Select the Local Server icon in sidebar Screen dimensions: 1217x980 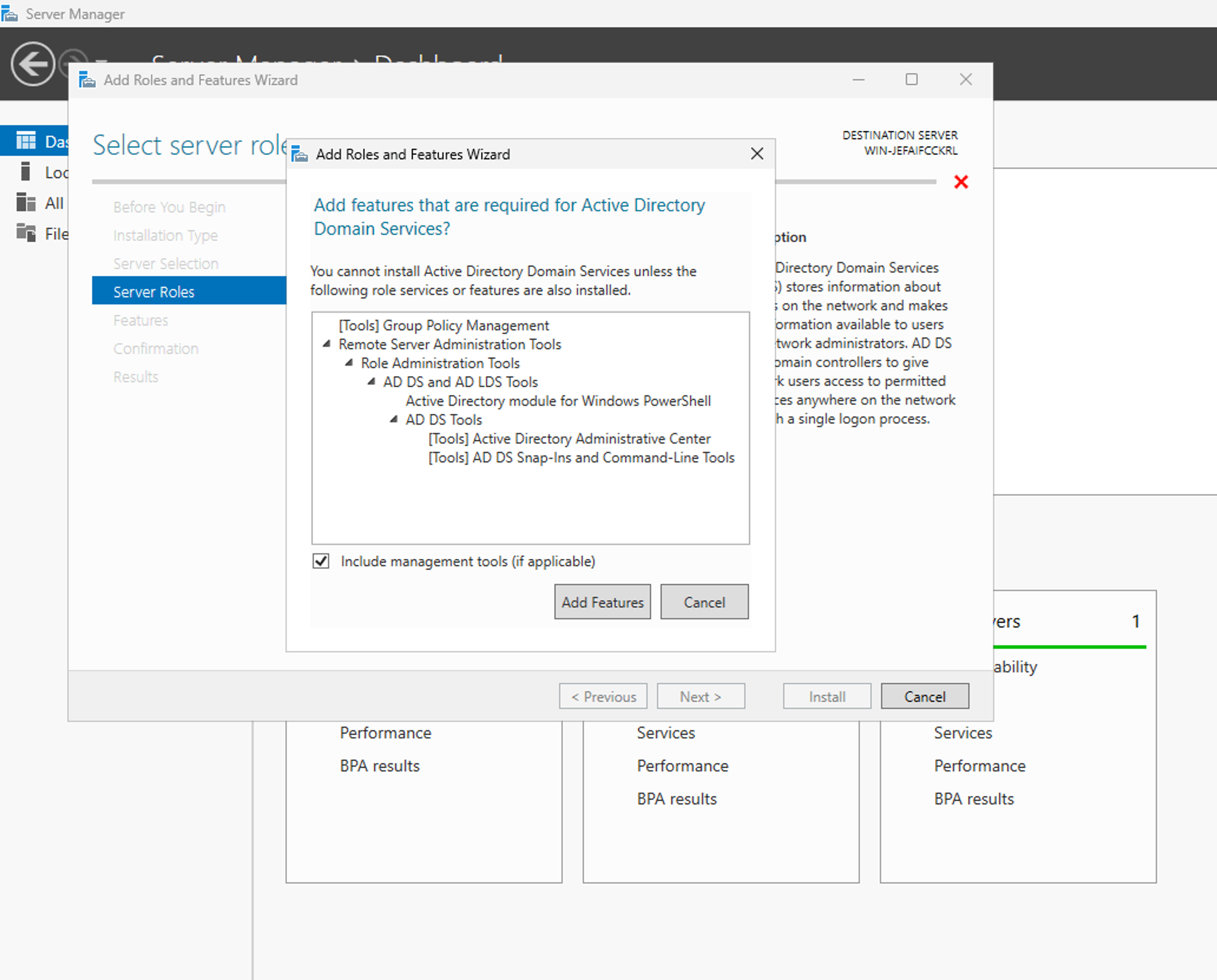tap(25, 171)
